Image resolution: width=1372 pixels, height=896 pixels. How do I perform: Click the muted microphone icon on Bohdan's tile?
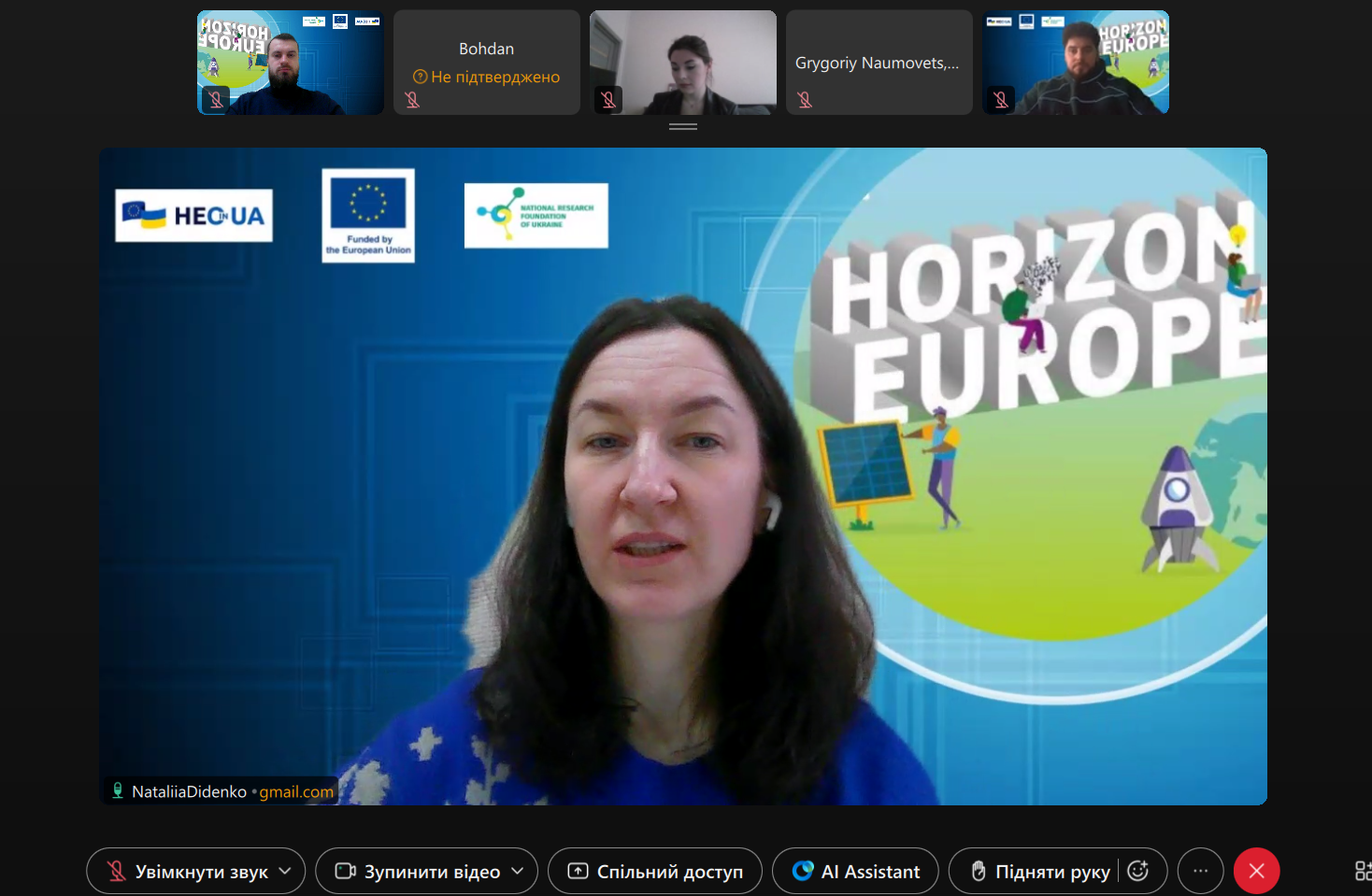(412, 100)
